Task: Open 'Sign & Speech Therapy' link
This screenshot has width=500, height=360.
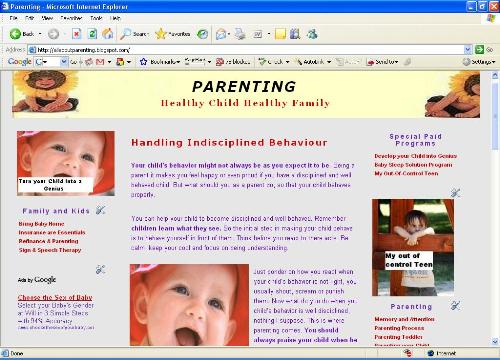Action: (50, 250)
